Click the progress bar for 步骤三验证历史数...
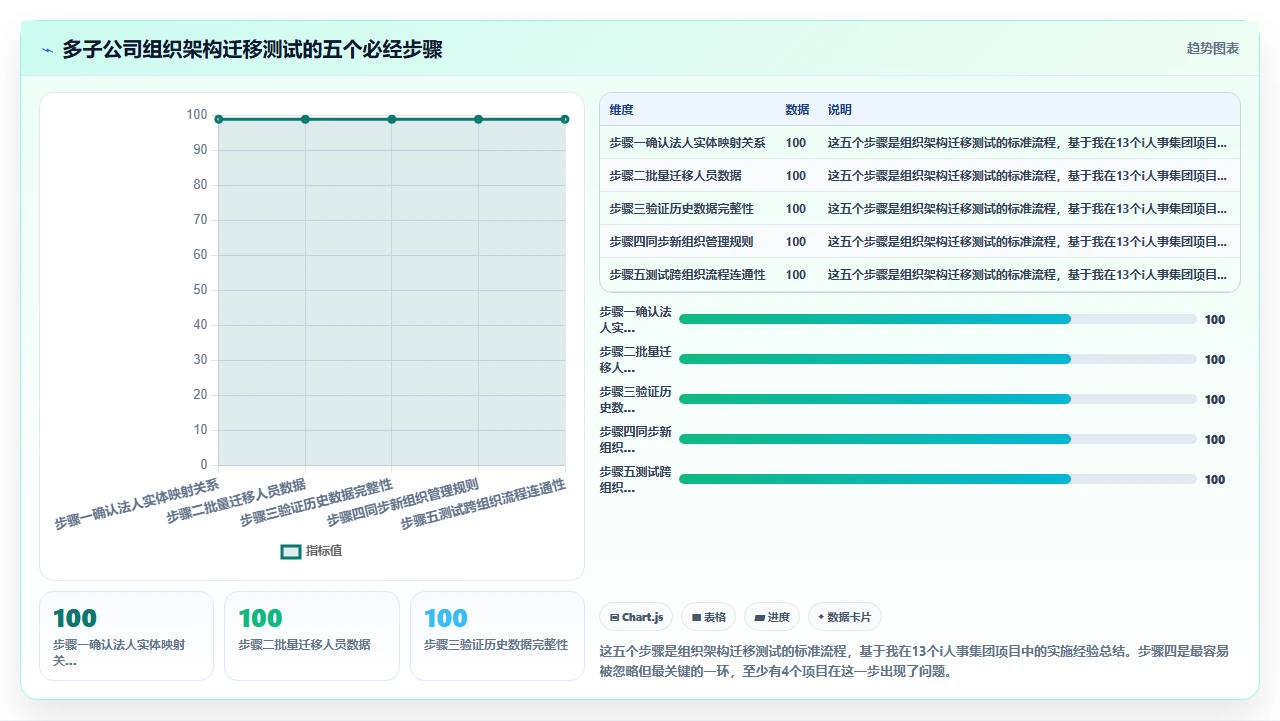Image resolution: width=1280 pixels, height=721 pixels. tap(937, 399)
